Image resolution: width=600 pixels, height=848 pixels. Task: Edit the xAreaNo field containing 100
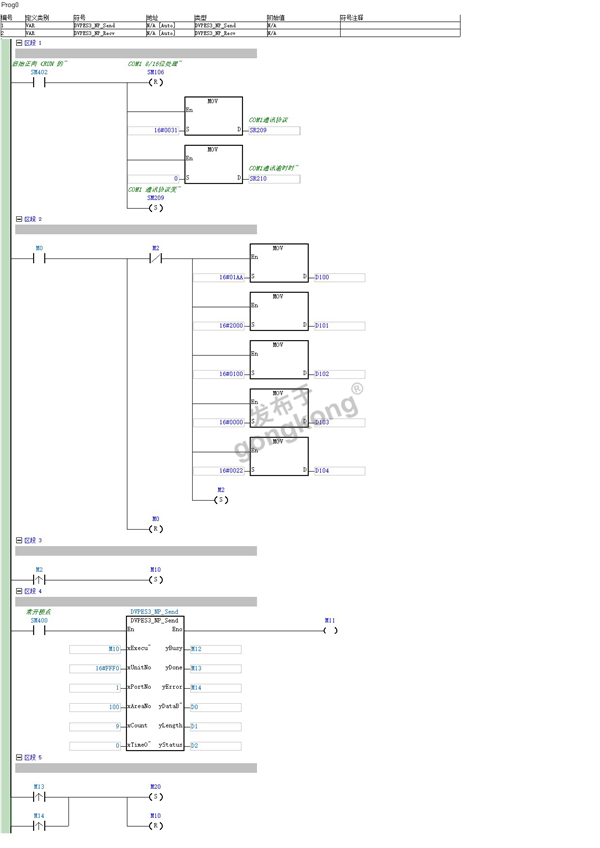pos(95,707)
